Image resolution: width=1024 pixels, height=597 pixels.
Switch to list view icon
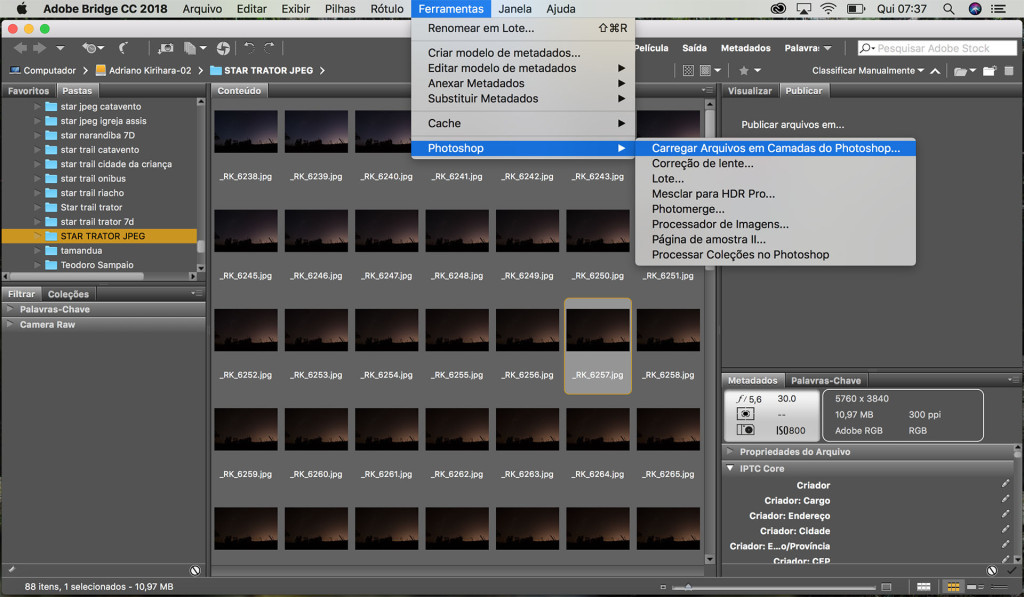[x=1001, y=587]
